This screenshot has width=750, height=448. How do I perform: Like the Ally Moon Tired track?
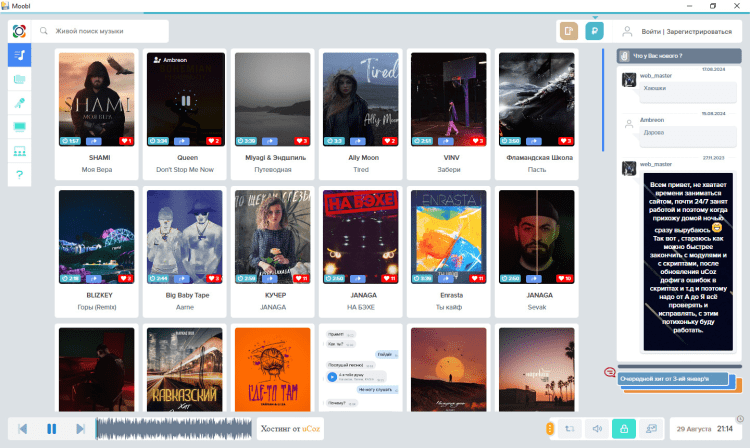point(390,141)
